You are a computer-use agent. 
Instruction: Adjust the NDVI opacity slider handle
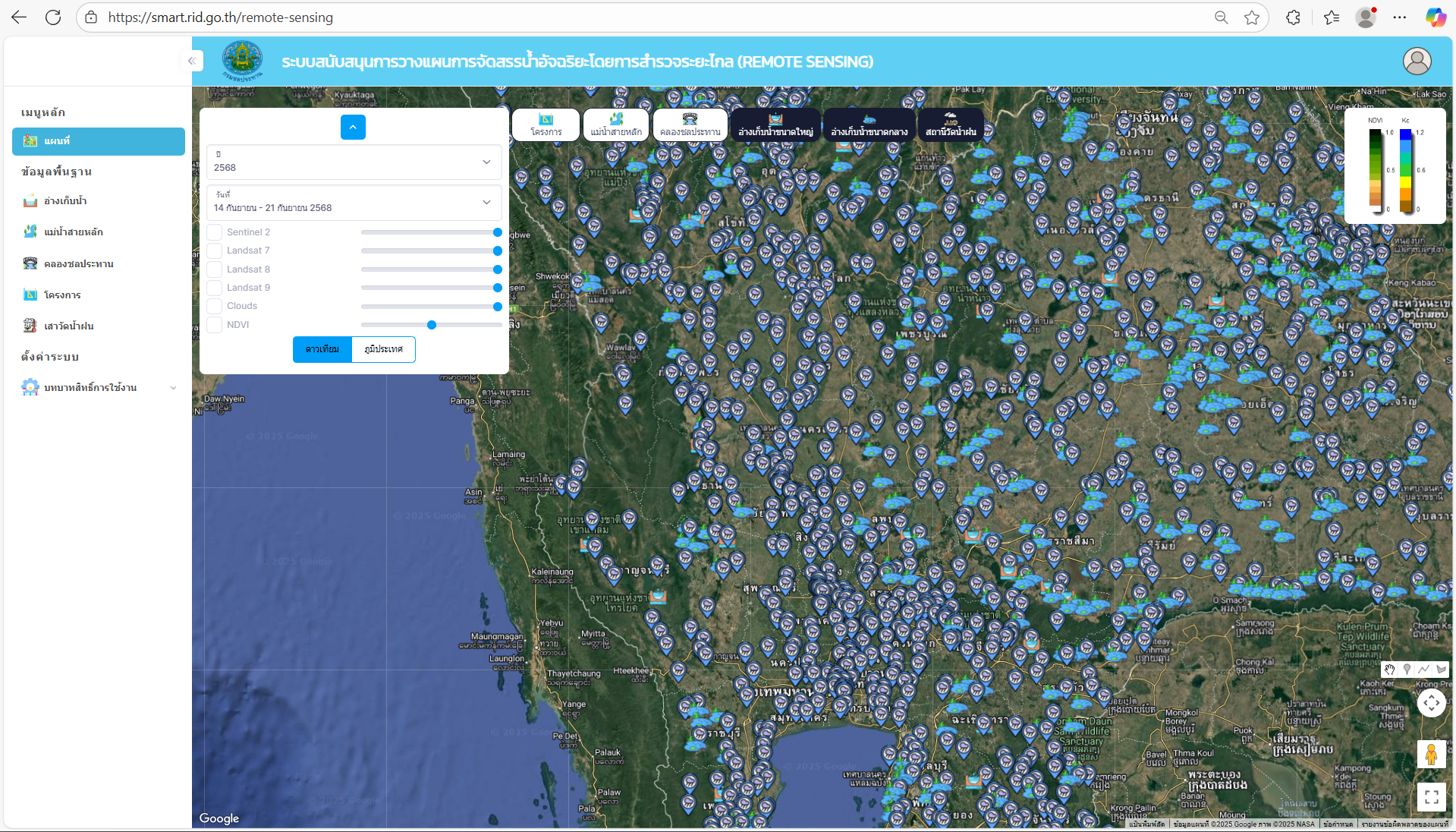(x=432, y=325)
